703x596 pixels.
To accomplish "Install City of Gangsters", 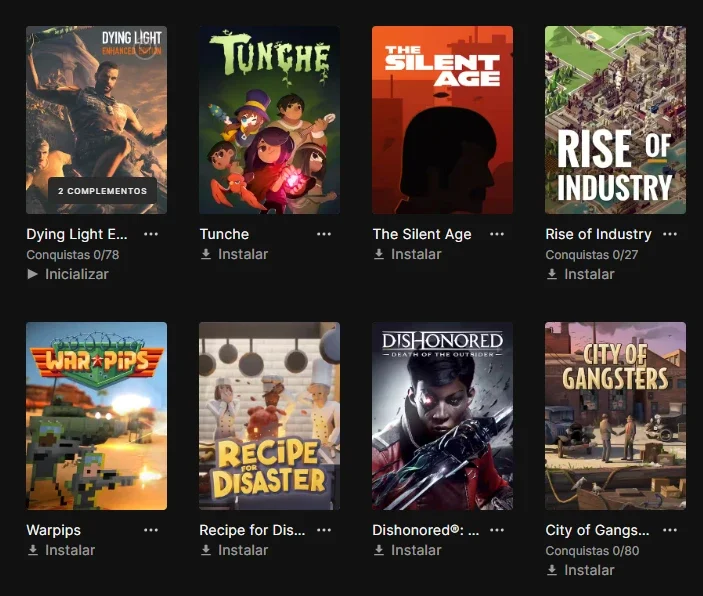I will 580,570.
